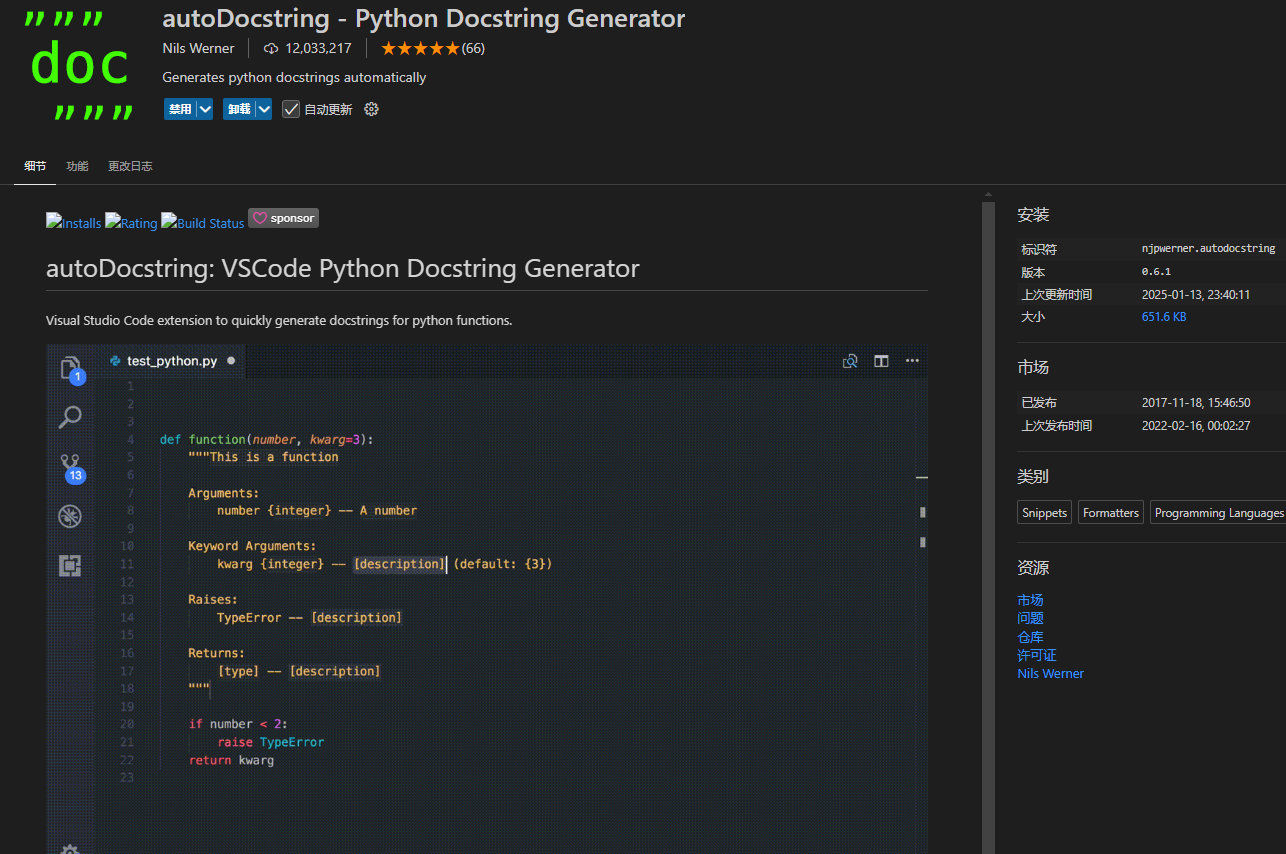Click the Snippets category tag
This screenshot has width=1286, height=854.
pos(1045,513)
